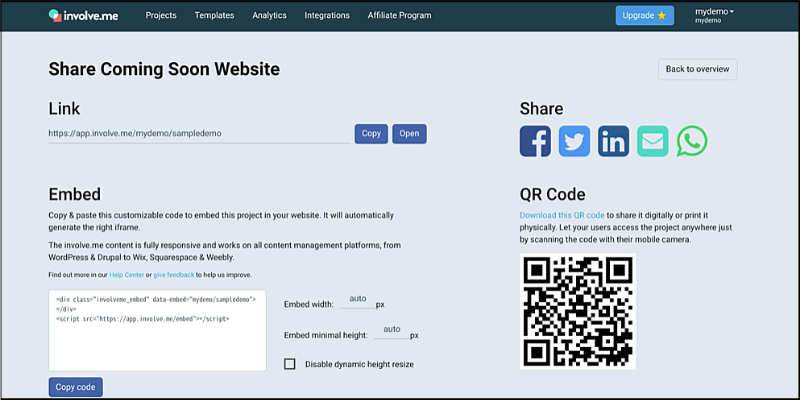Click Back to overview

tap(697, 69)
